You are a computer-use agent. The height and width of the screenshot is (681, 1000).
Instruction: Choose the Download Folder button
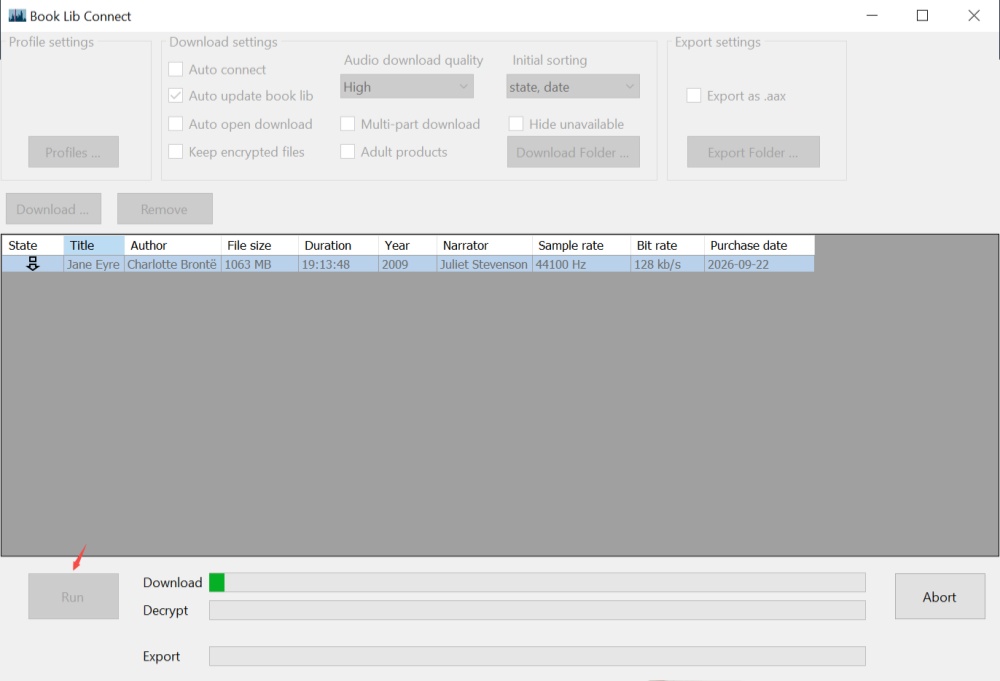coord(573,152)
